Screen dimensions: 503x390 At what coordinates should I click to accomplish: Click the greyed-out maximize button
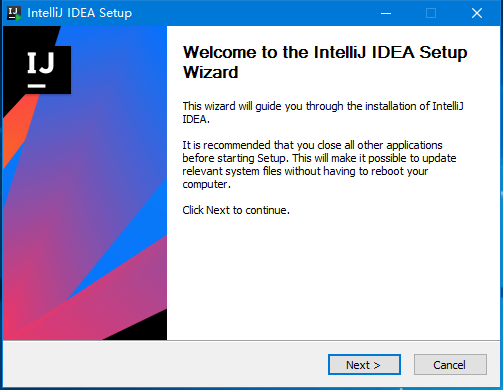(431, 13)
